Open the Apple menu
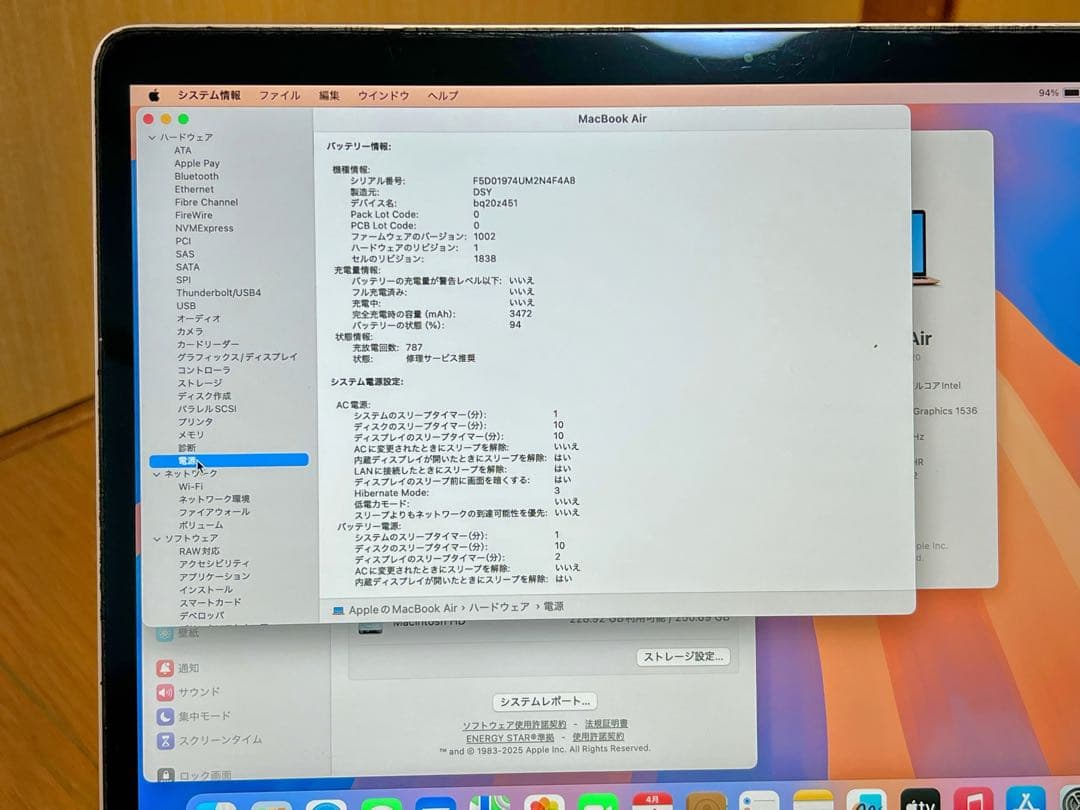The width and height of the screenshot is (1080, 810). pyautogui.click(x=154, y=95)
